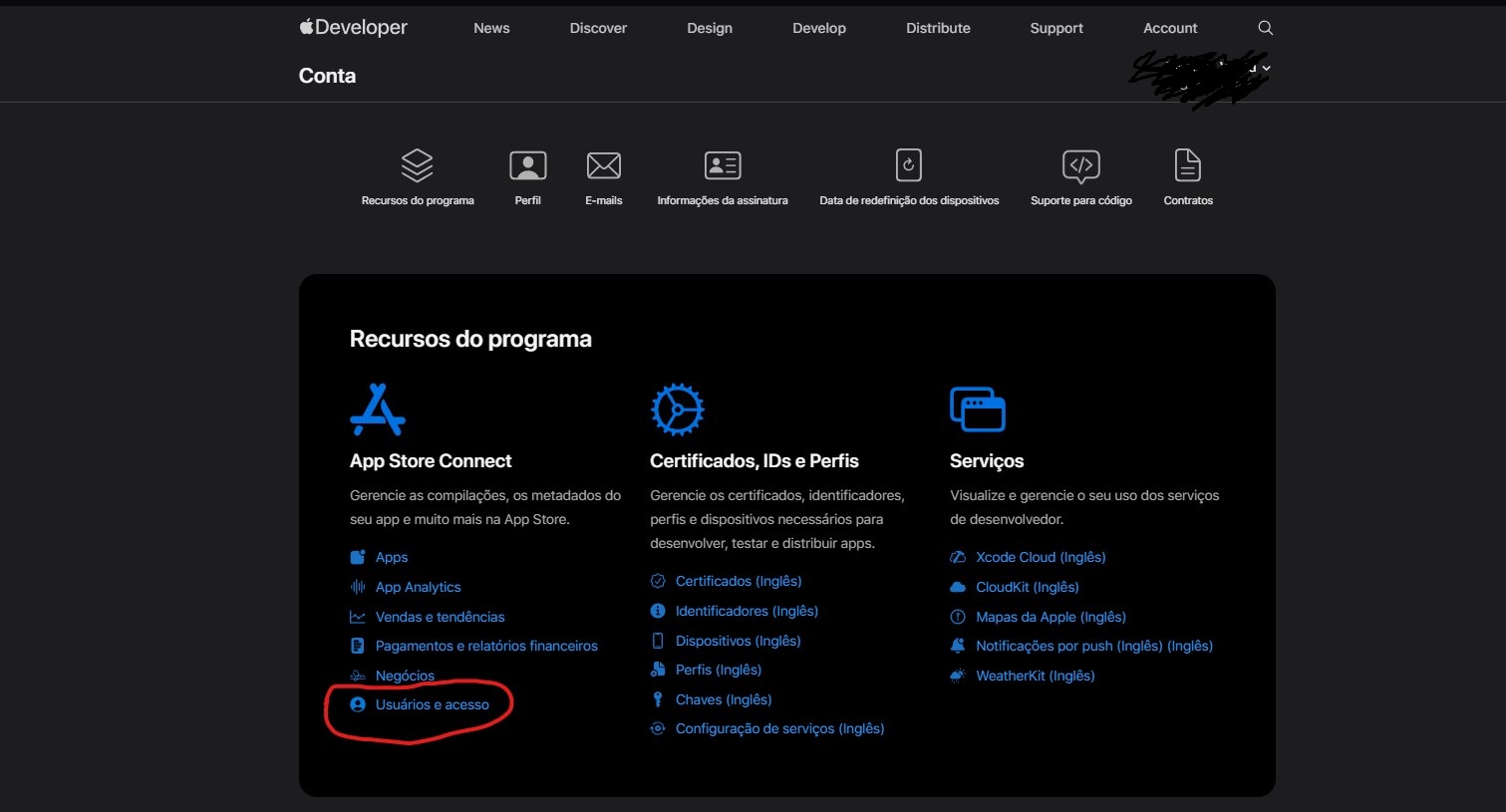Screen dimensions: 1506x812
Task: Click the Serviços heading
Action: click(987, 461)
